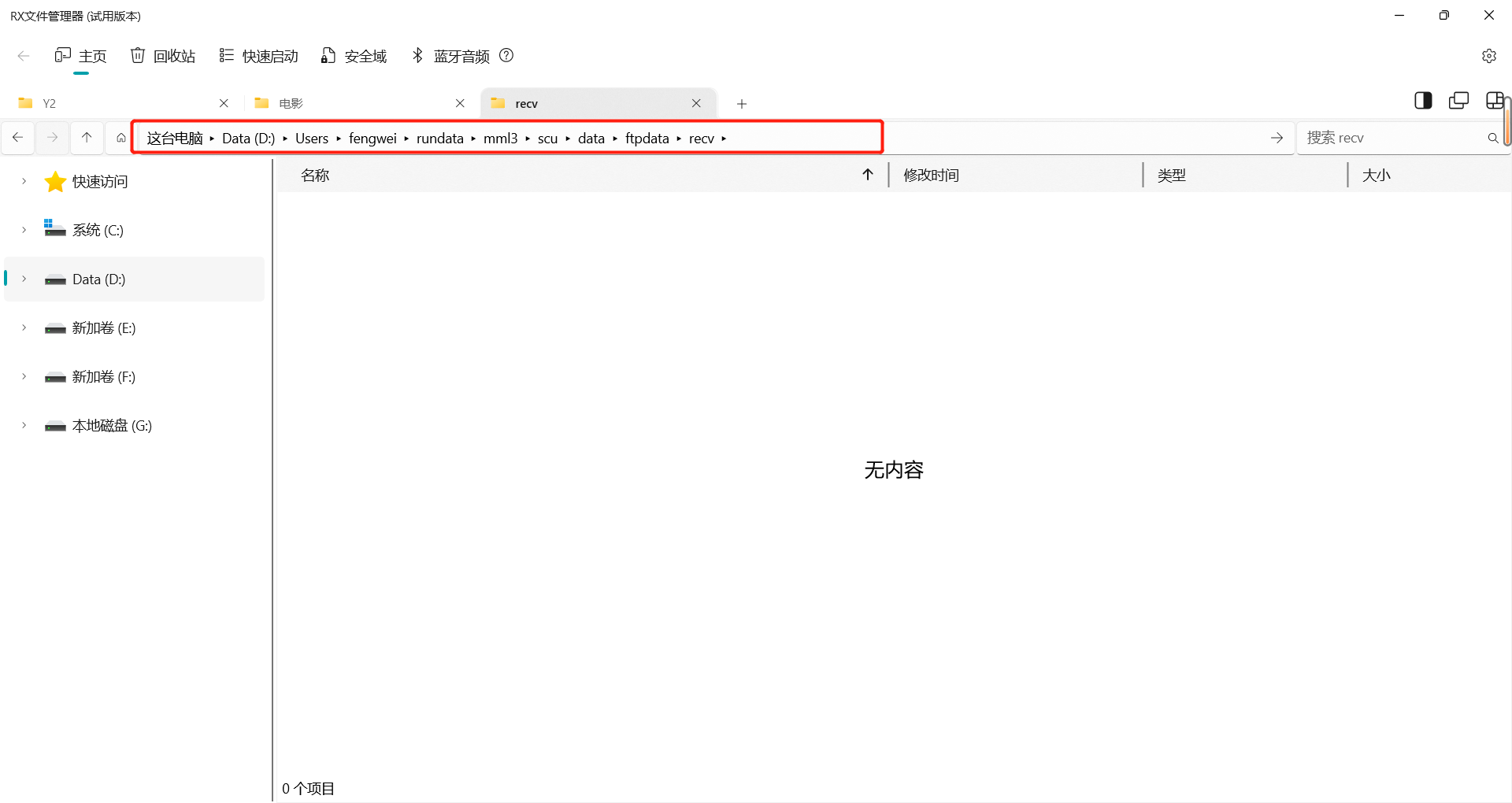
Task: Sort by 修改时间 column header
Action: tap(931, 176)
